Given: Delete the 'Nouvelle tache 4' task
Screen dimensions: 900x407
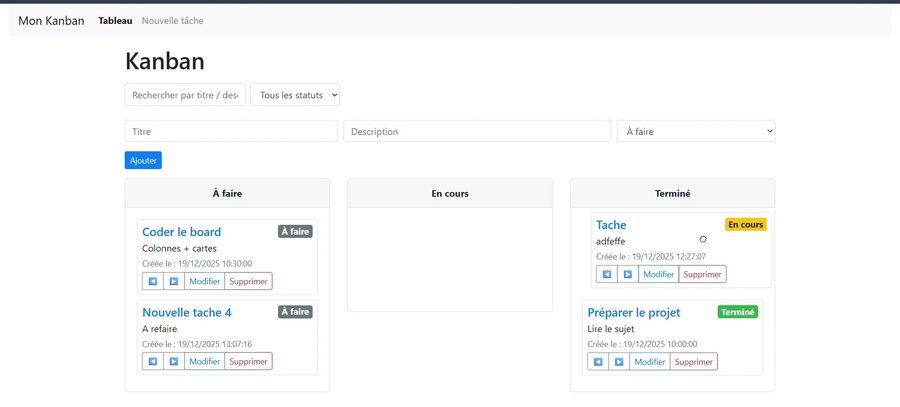Looking at the screenshot, I should click(249, 362).
